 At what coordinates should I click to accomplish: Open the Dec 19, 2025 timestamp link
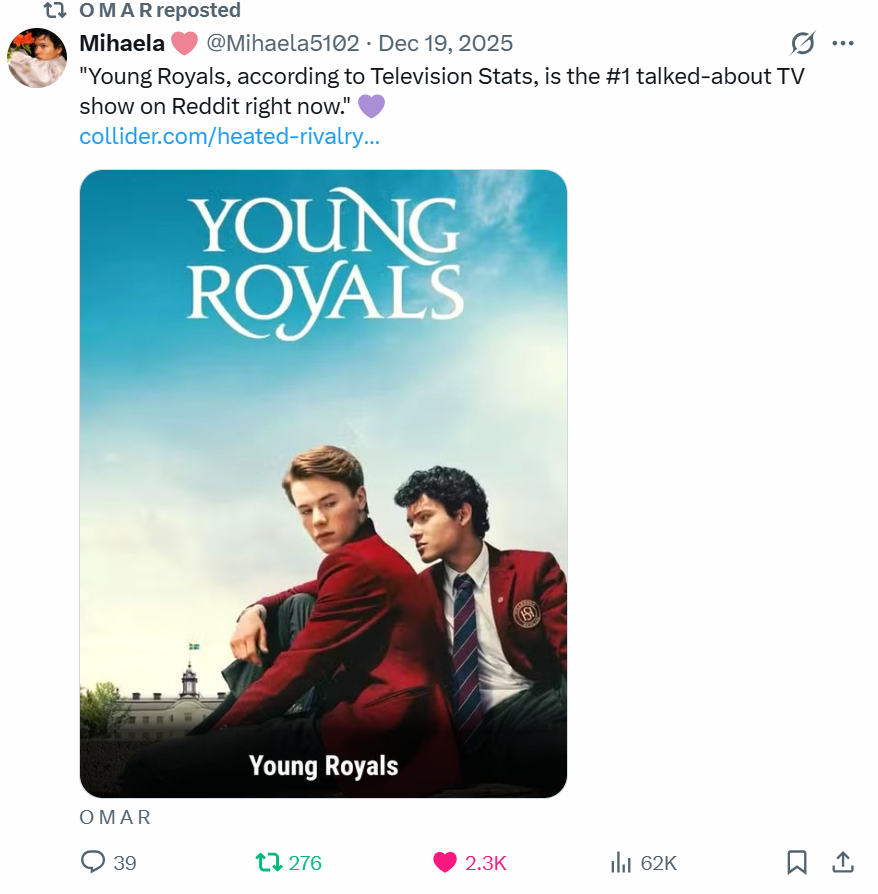pyautogui.click(x=446, y=43)
